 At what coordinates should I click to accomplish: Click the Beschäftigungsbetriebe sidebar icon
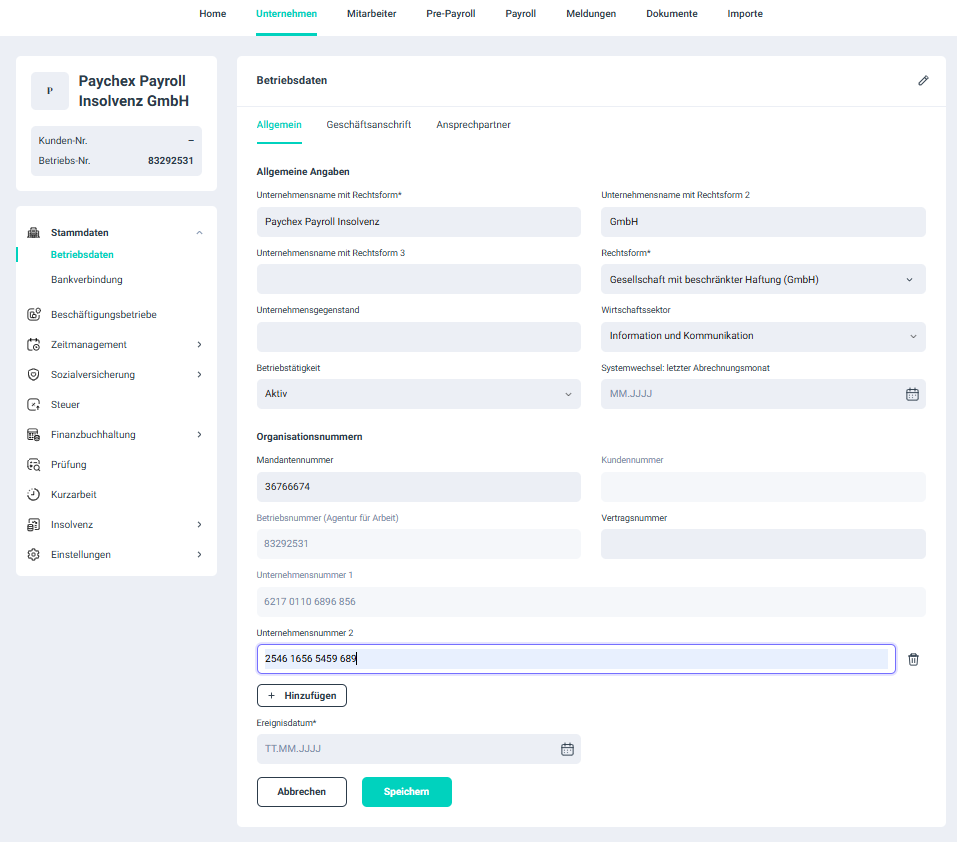click(x=33, y=315)
